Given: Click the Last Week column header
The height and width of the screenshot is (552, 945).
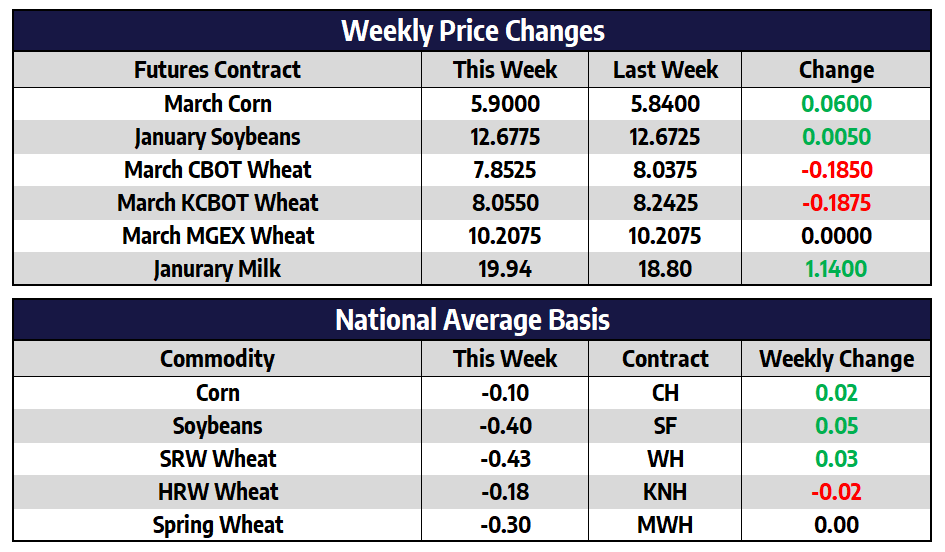Looking at the screenshot, I should [665, 70].
